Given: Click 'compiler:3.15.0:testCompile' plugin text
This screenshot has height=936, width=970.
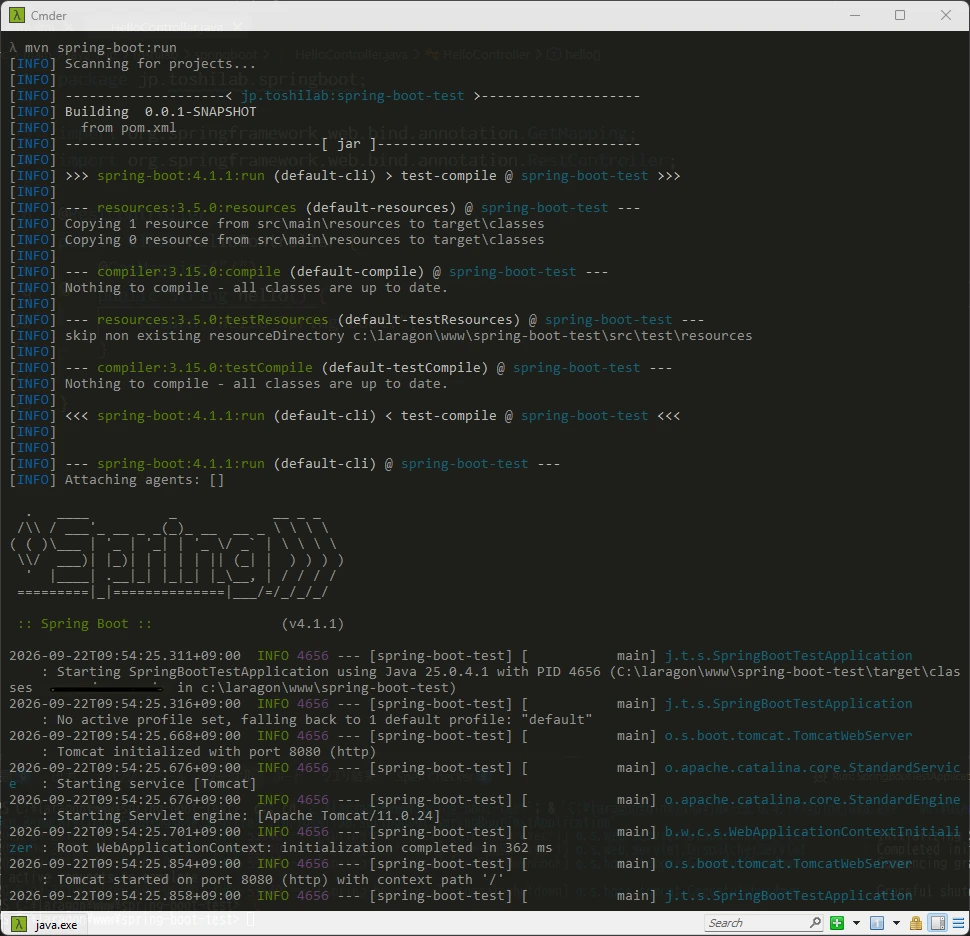Looking at the screenshot, I should [205, 367].
